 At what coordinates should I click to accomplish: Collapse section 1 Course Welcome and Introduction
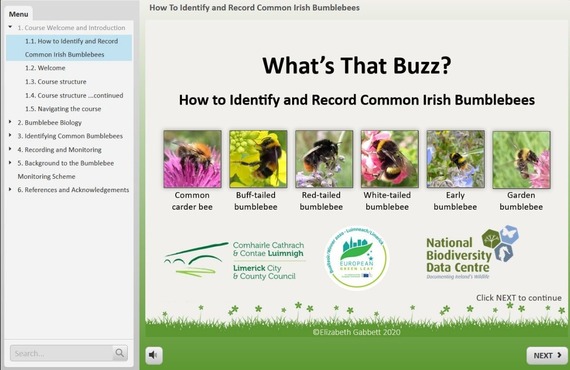(x=10, y=27)
